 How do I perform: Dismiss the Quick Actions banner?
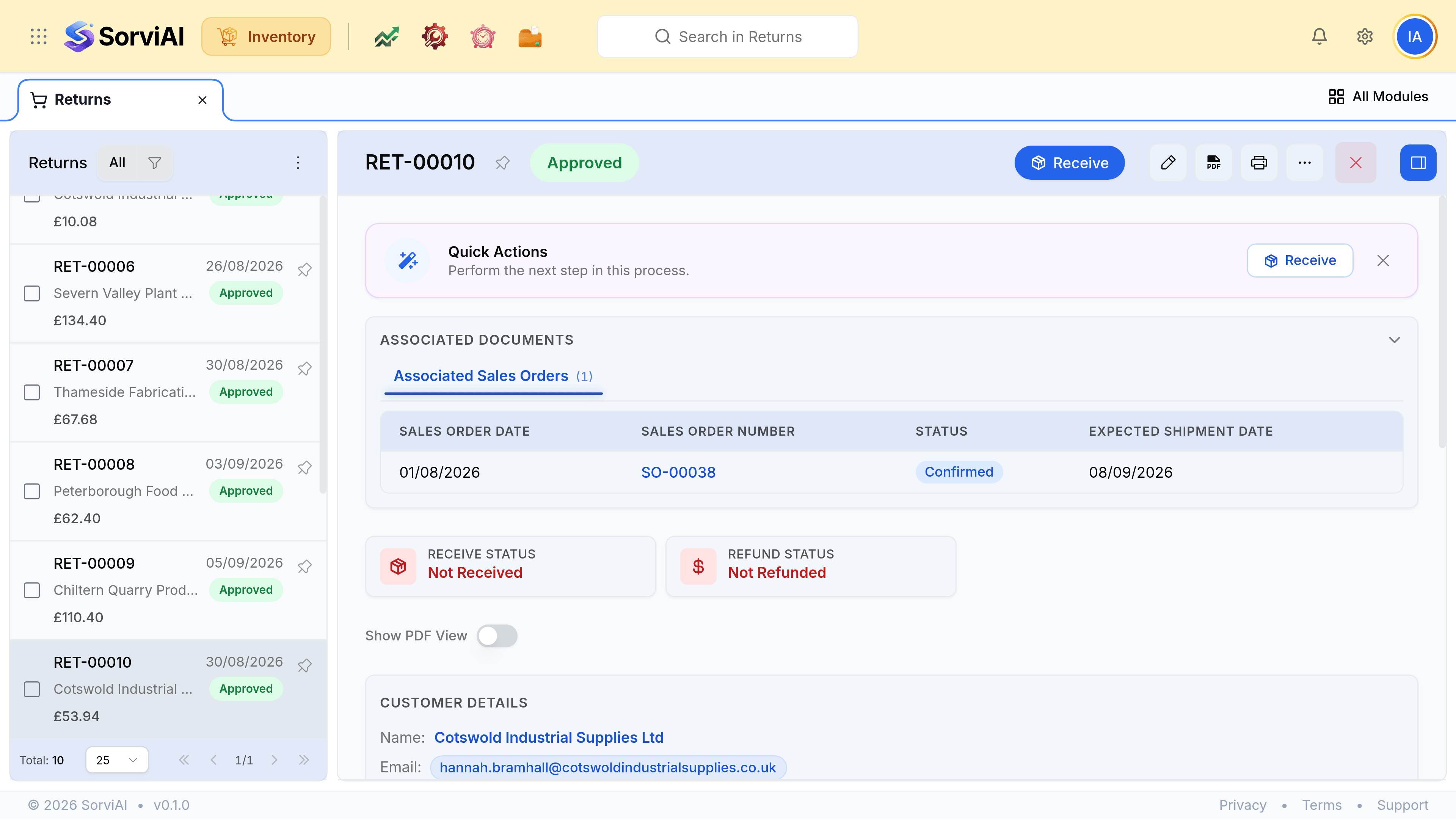[1383, 260]
